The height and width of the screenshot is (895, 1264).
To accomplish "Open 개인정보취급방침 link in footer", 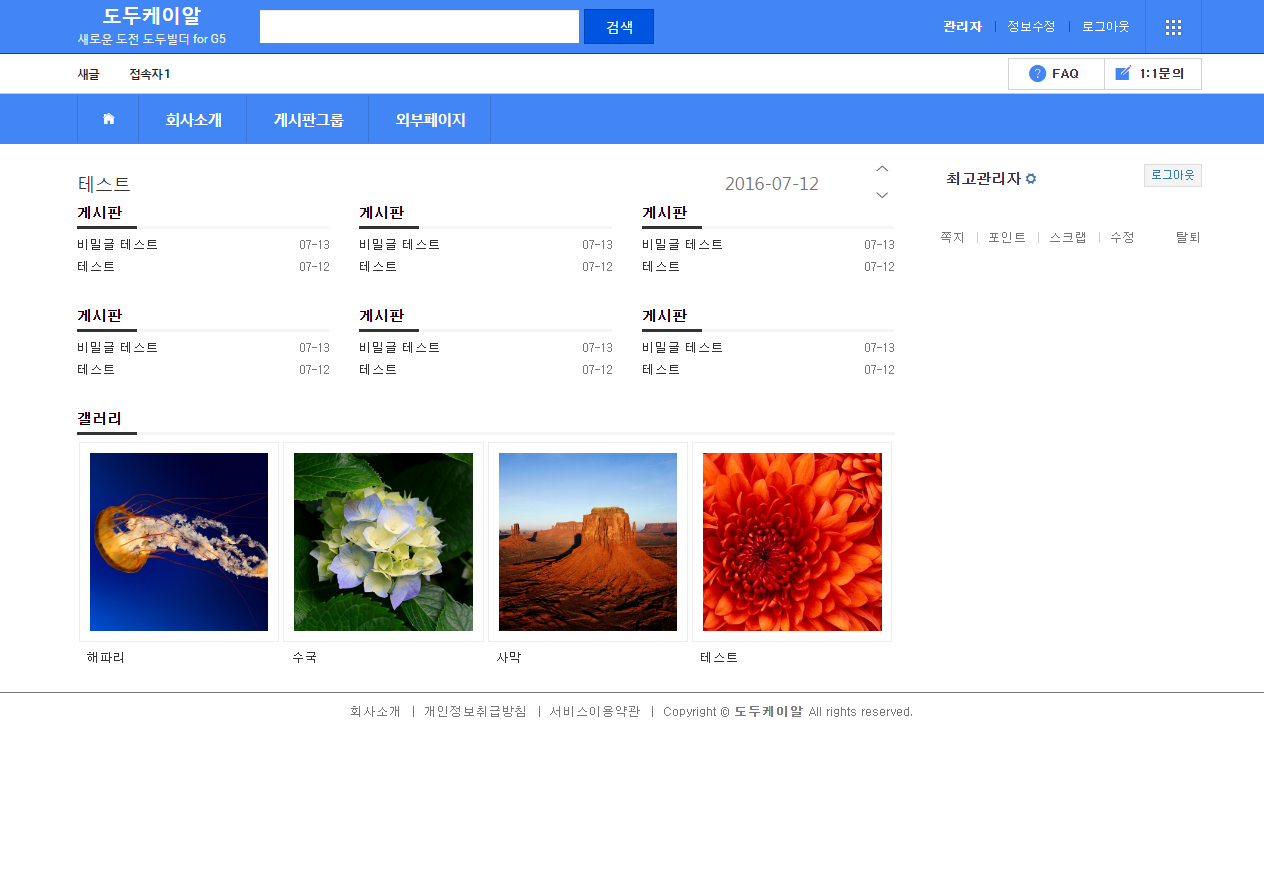I will pyautogui.click(x=475, y=712).
